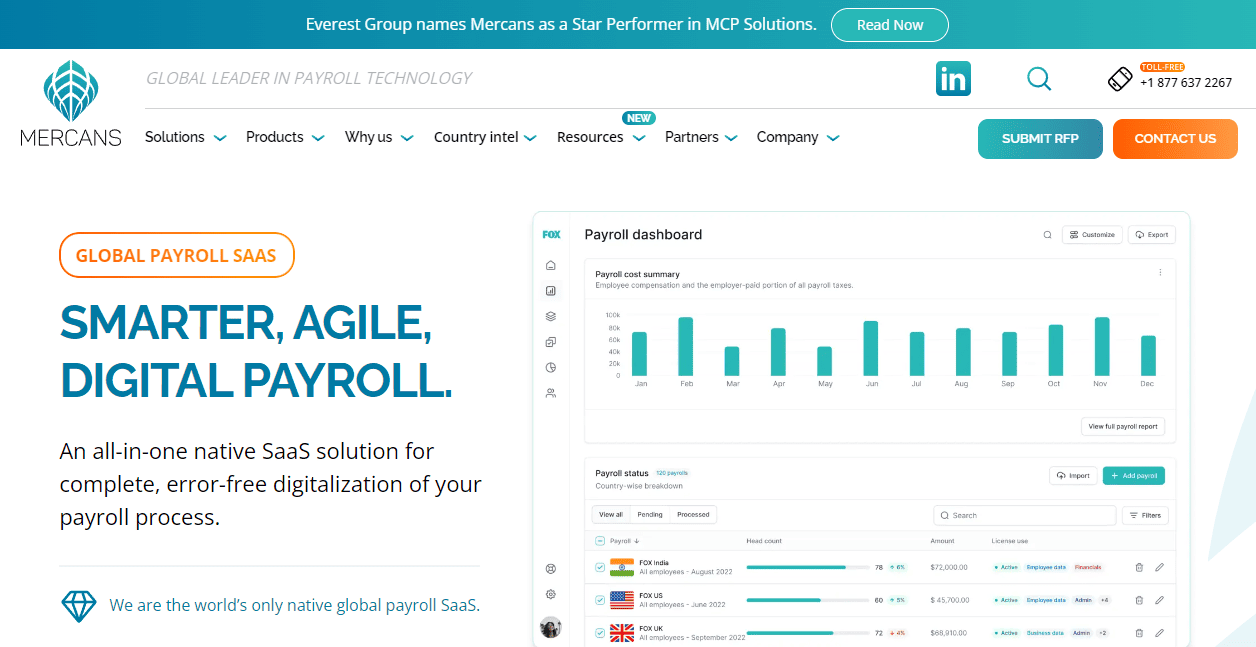1256x647 pixels.
Task: Expand the Partners menu
Action: [701, 137]
